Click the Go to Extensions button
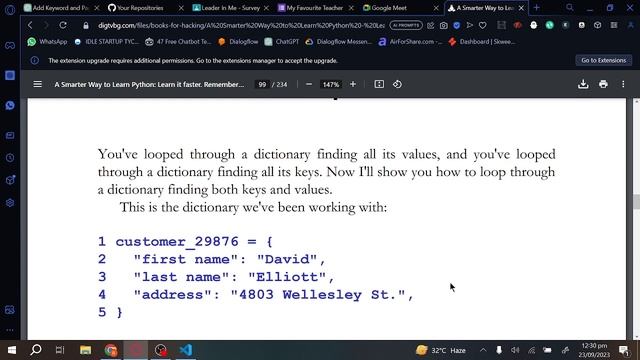Screen dimensions: 640x360 pos(604,60)
